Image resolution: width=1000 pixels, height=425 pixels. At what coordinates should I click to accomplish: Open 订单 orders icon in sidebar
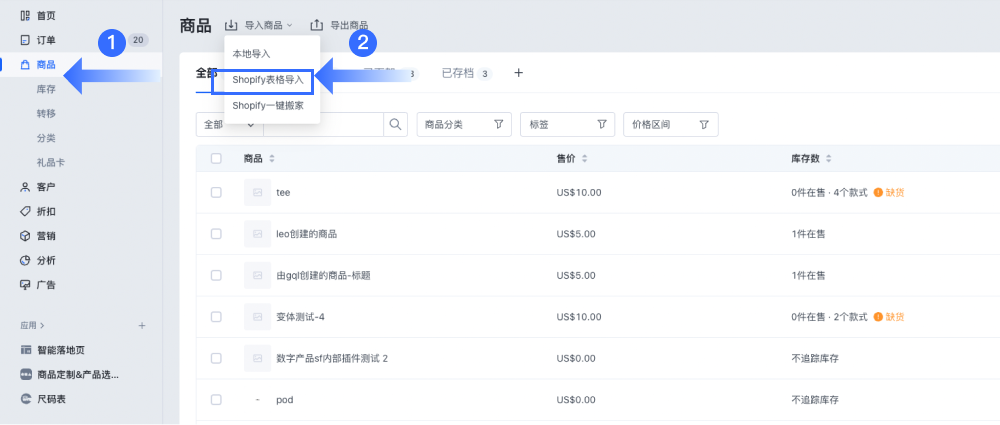click(25, 40)
